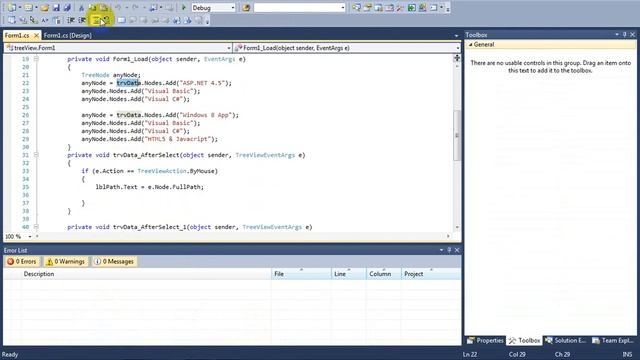Select the Toolbox tab at the bottom
The height and width of the screenshot is (360, 640).
524,340
